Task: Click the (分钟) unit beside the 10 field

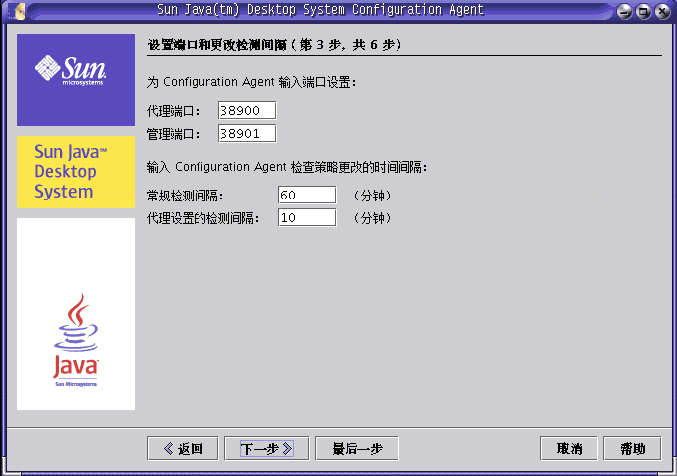Action: click(x=372, y=218)
